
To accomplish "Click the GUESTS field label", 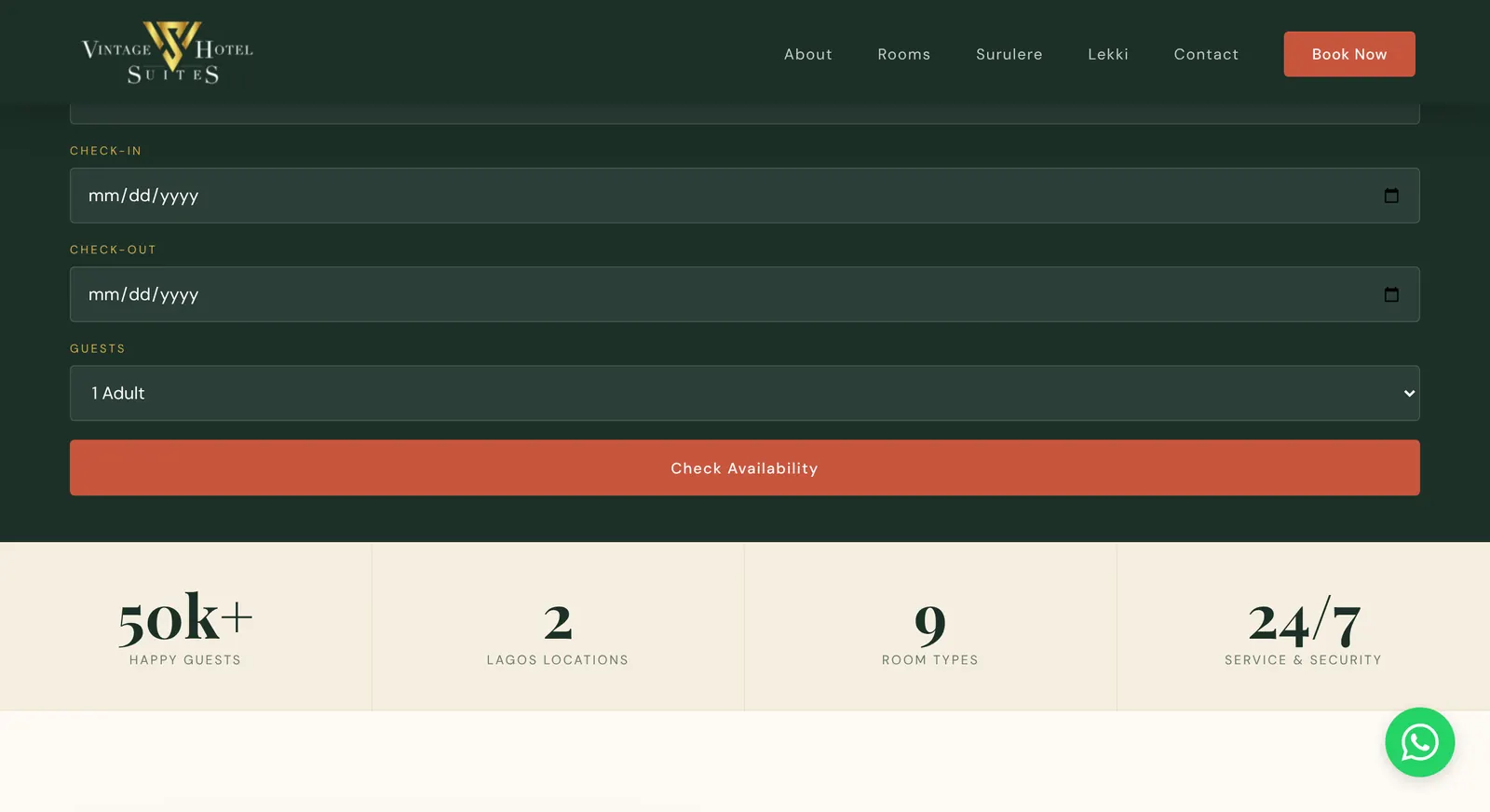I will [x=98, y=348].
